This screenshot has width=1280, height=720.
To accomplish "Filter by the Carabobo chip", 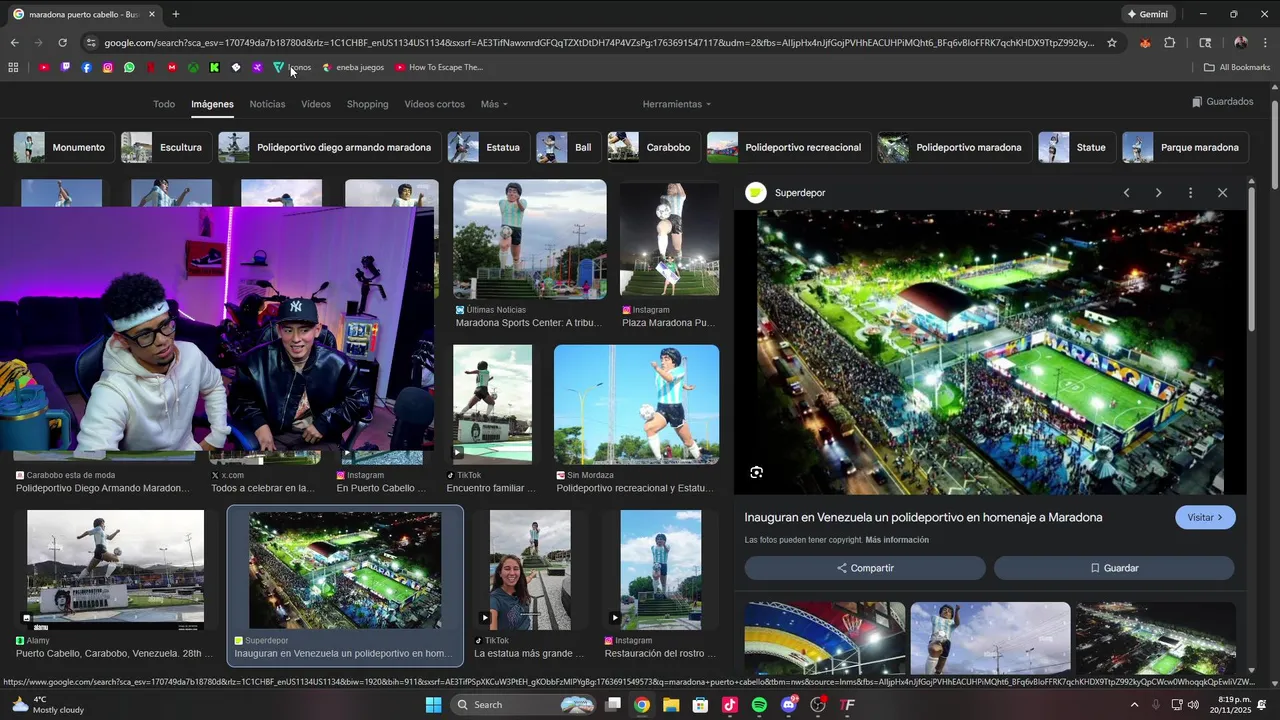I will [x=652, y=147].
